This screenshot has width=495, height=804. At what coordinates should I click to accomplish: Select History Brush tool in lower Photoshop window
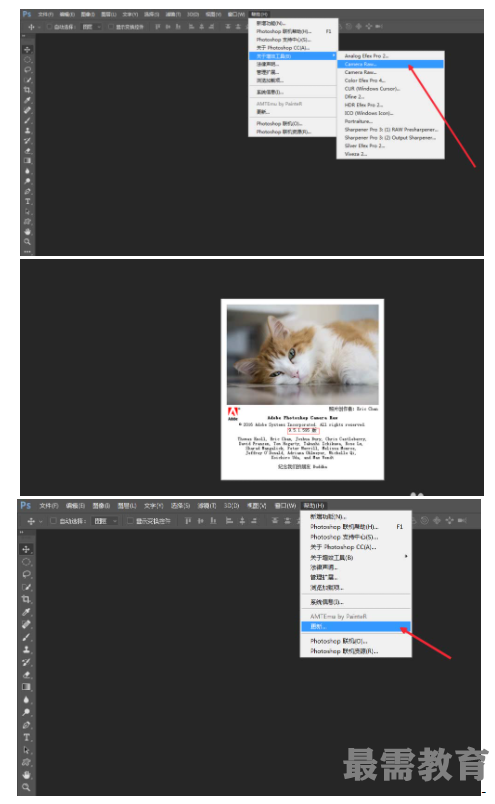click(x=26, y=662)
